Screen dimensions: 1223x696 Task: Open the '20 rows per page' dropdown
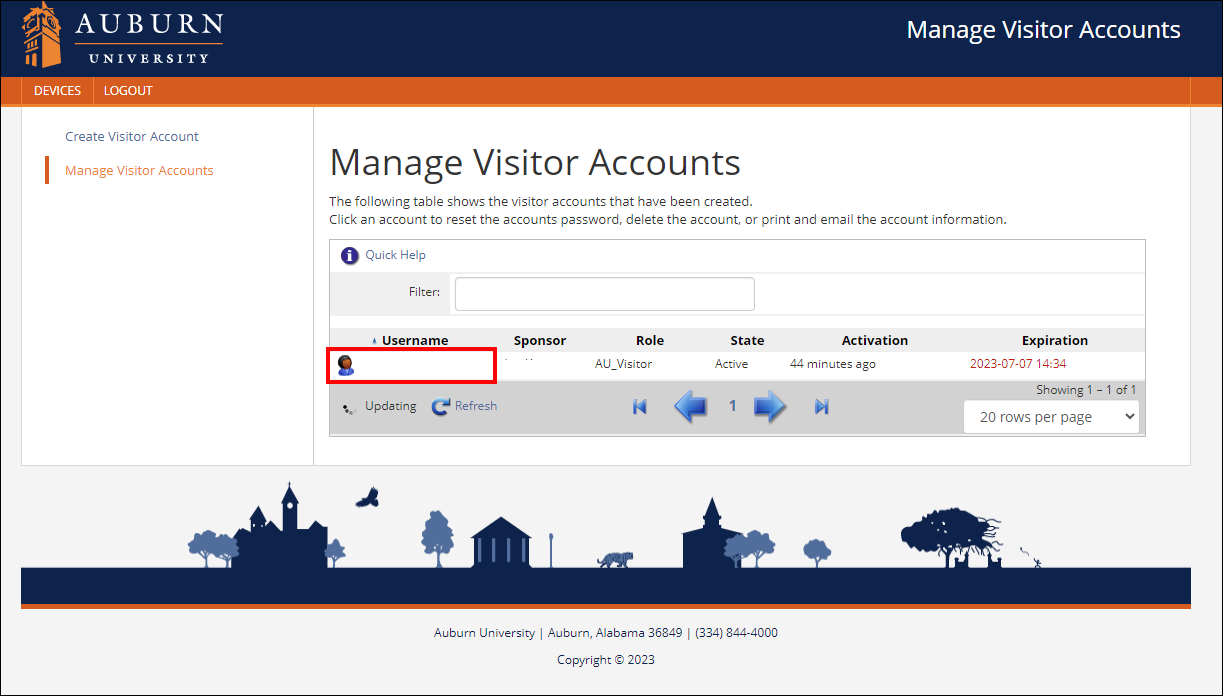tap(1051, 417)
